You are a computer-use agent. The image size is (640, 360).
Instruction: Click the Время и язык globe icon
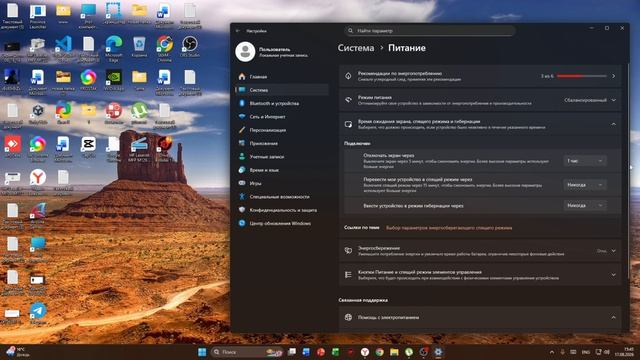coord(242,170)
